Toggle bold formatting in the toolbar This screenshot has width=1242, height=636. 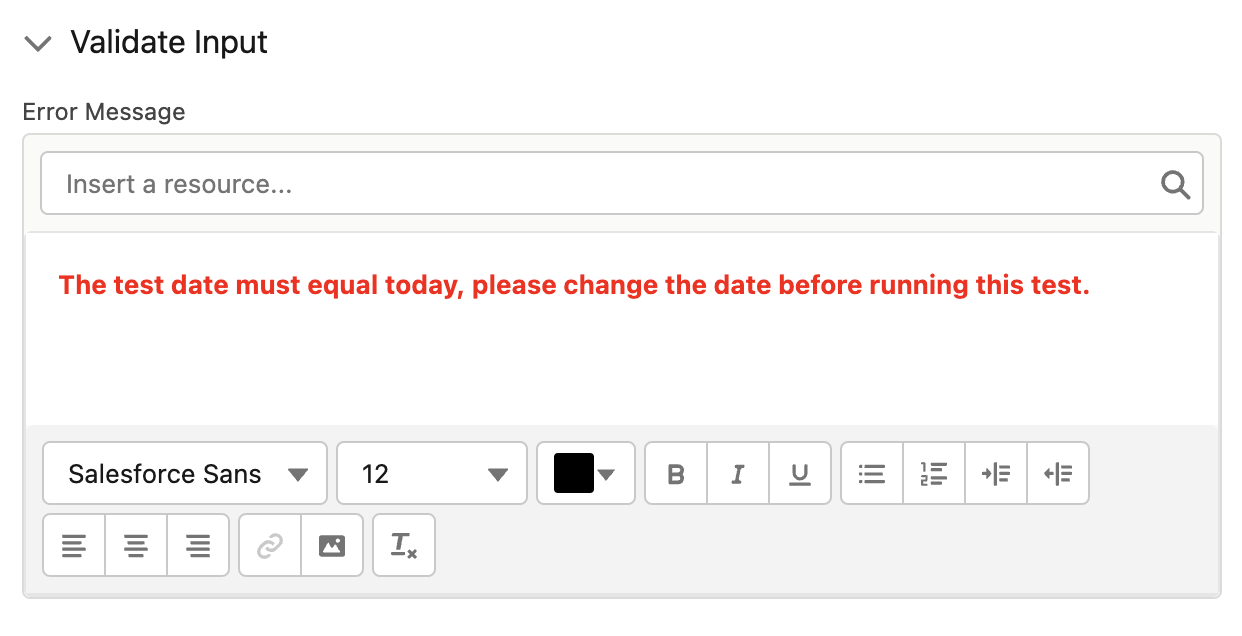(x=676, y=473)
